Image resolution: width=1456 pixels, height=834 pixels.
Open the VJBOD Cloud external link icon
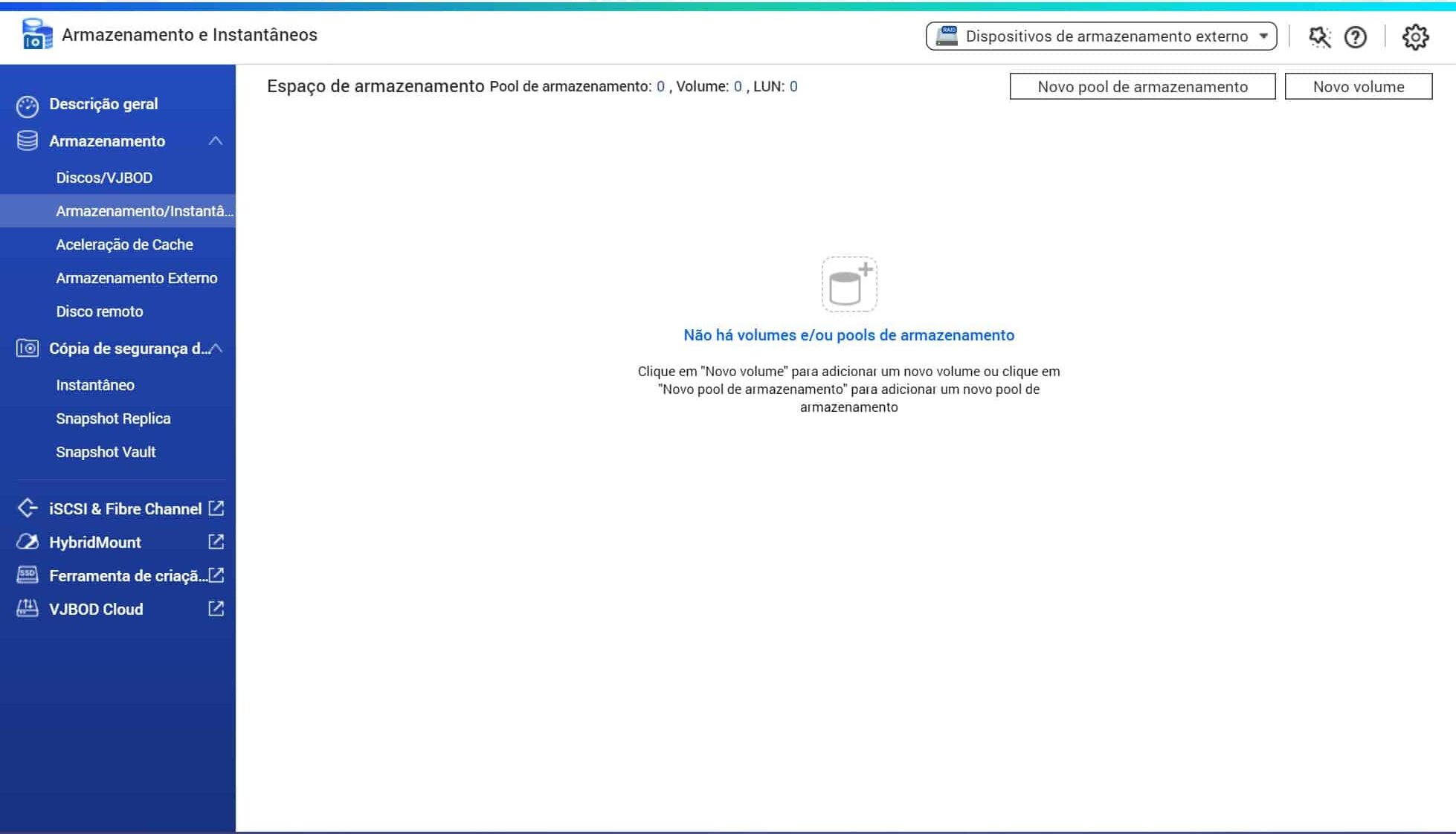216,609
